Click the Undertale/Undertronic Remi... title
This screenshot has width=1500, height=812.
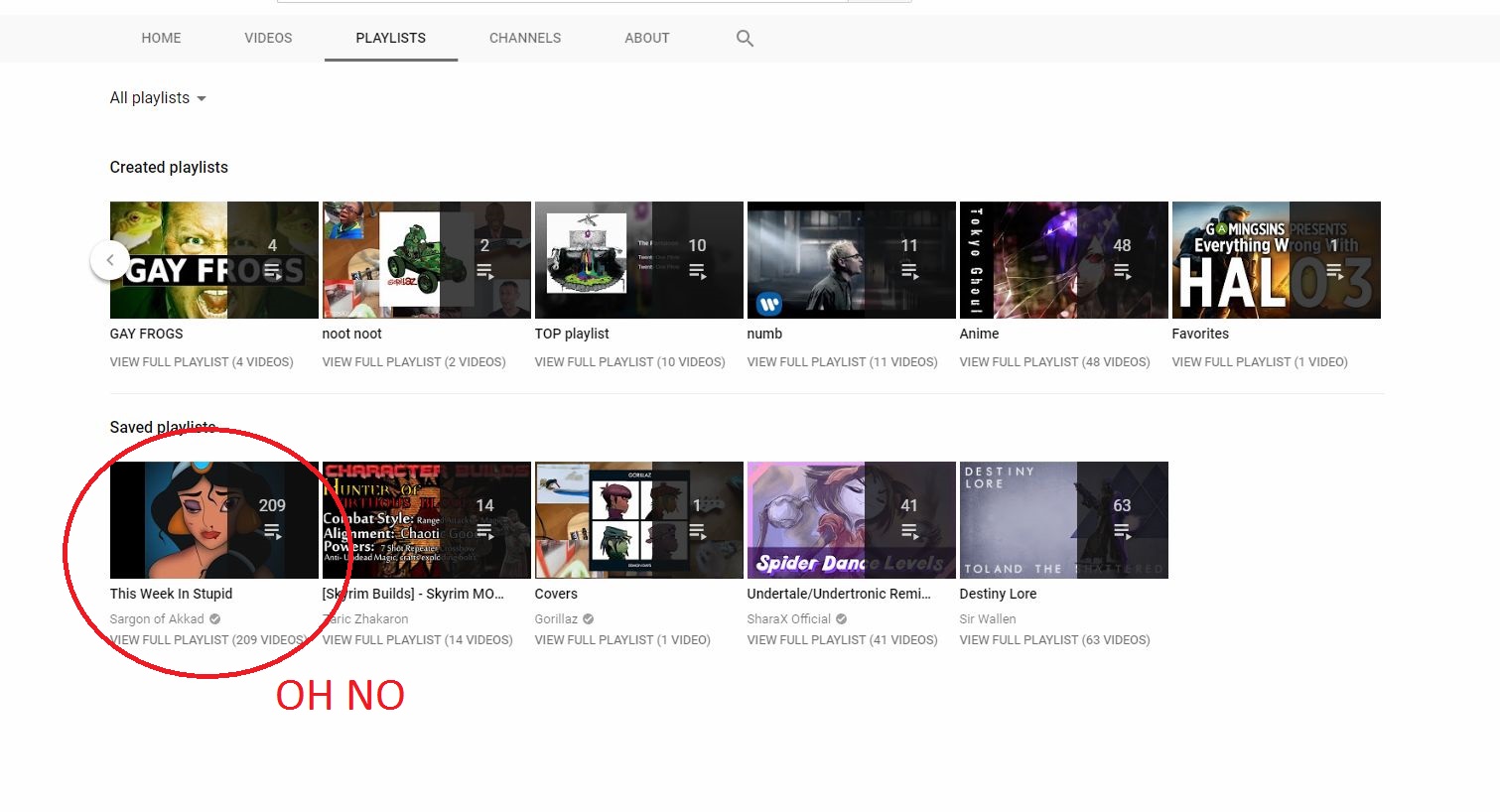839,595
